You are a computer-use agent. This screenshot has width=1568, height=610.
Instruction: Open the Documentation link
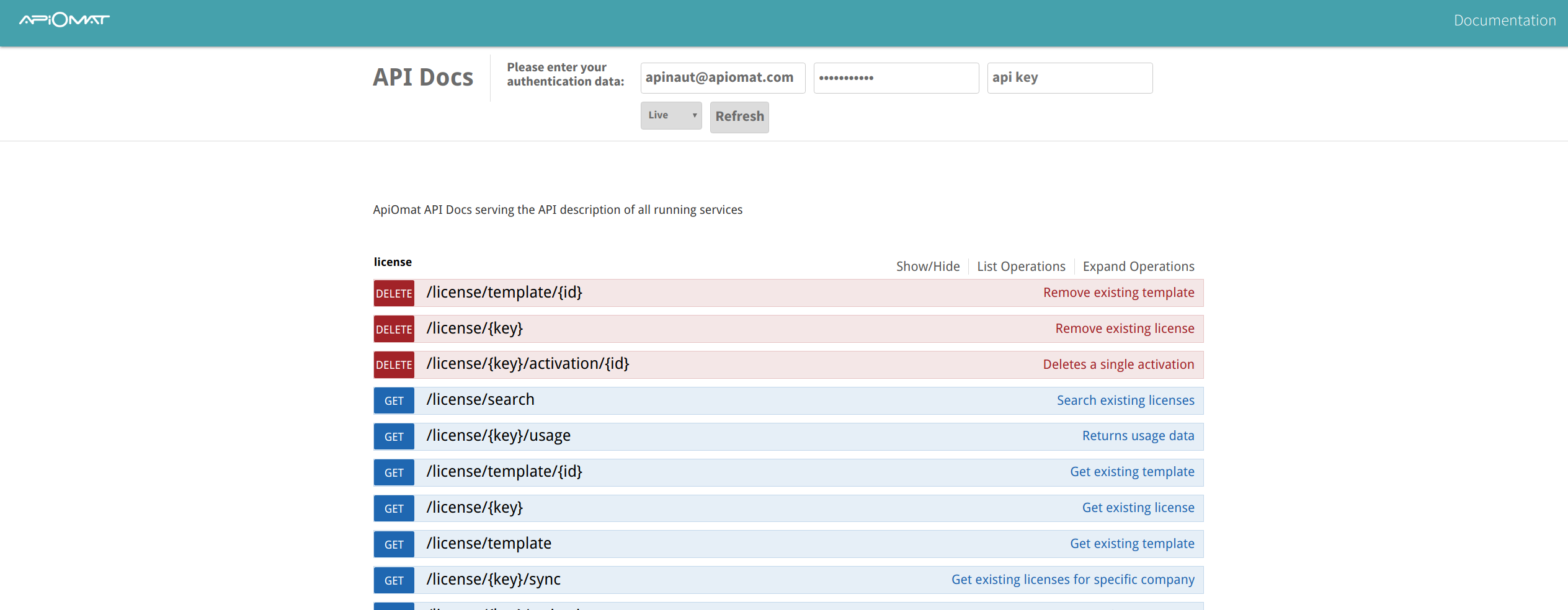1505,20
